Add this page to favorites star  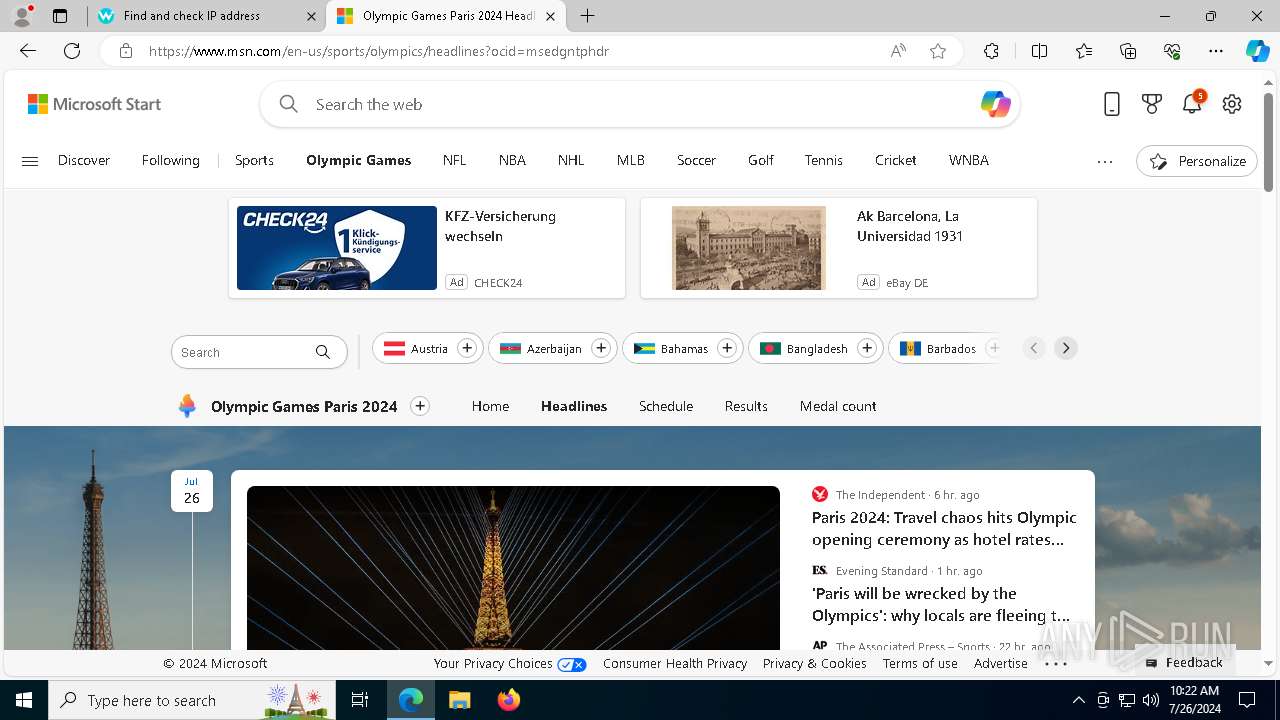click(938, 51)
